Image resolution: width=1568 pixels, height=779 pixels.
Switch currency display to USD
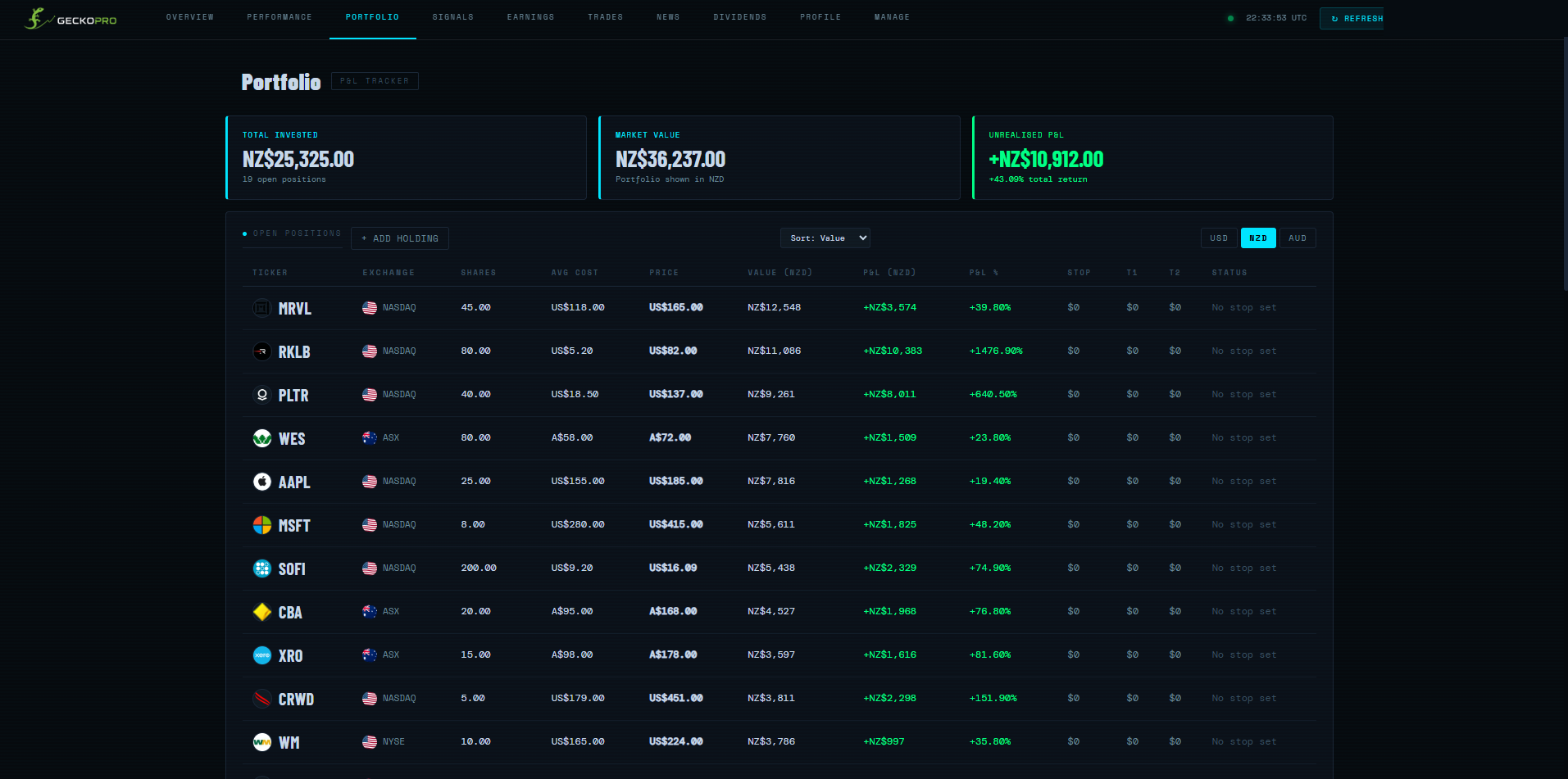(x=1219, y=238)
